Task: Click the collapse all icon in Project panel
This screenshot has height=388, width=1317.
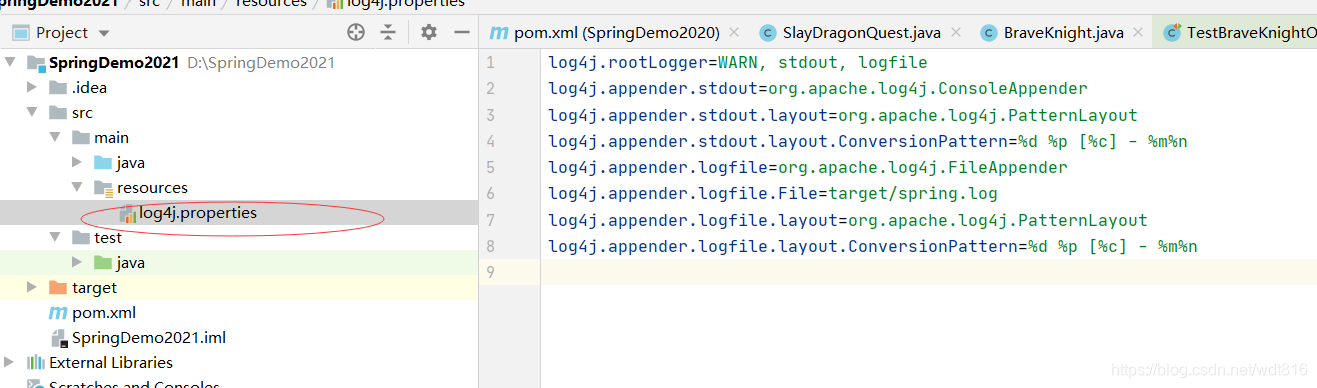Action: [x=388, y=33]
